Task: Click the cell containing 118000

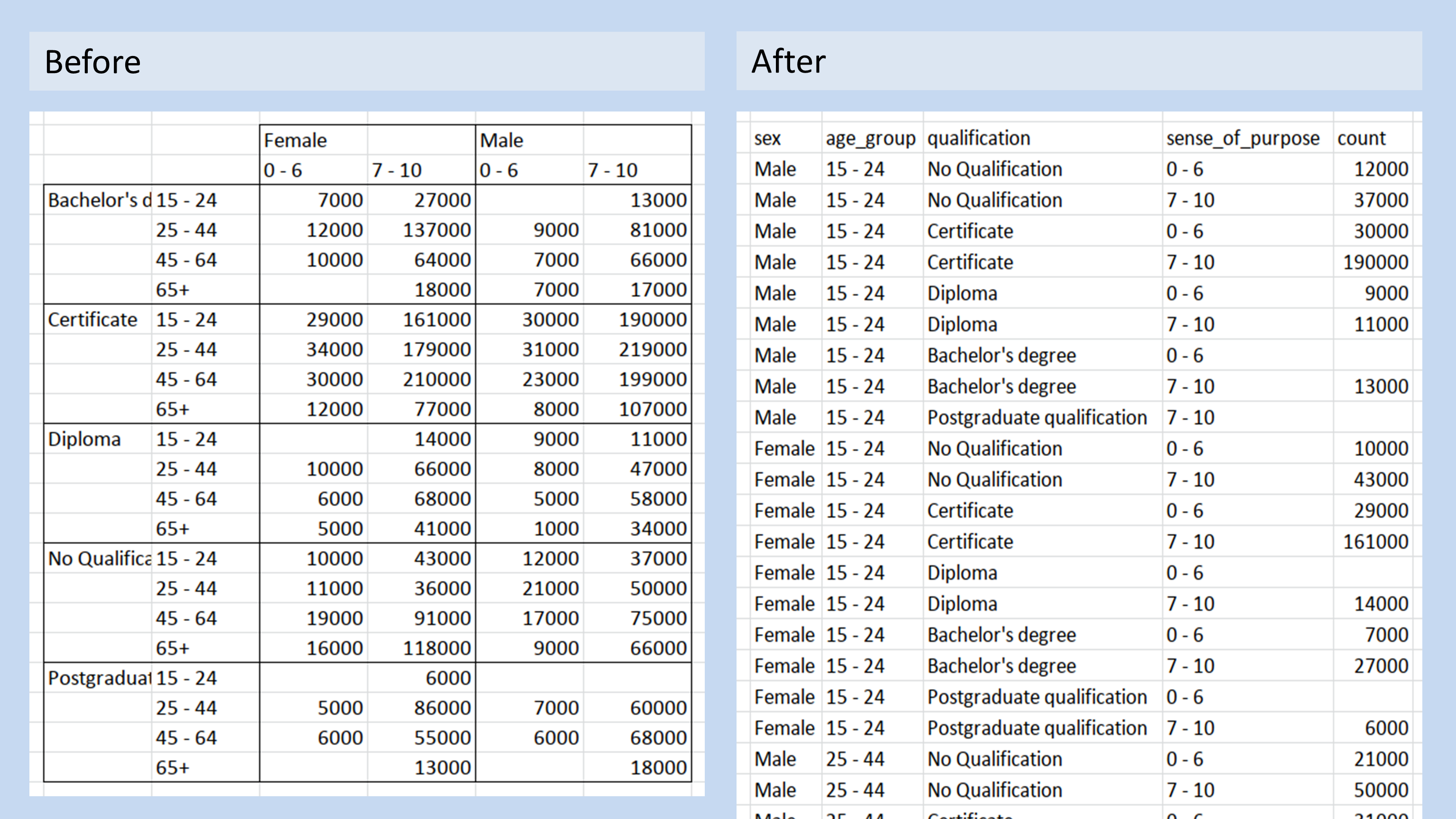Action: pos(436,648)
